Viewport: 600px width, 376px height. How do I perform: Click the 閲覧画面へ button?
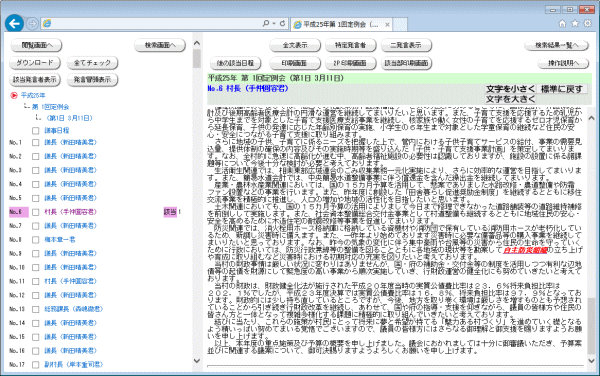pos(36,46)
